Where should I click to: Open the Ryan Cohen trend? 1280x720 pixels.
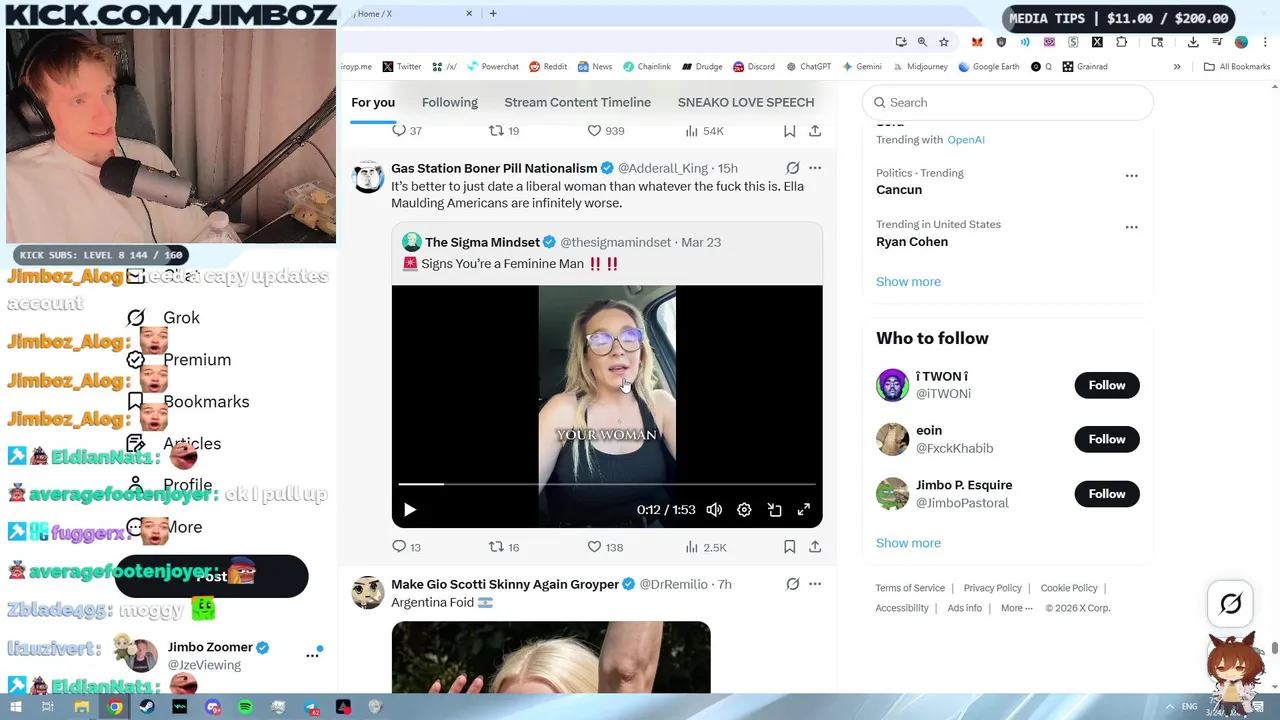912,241
